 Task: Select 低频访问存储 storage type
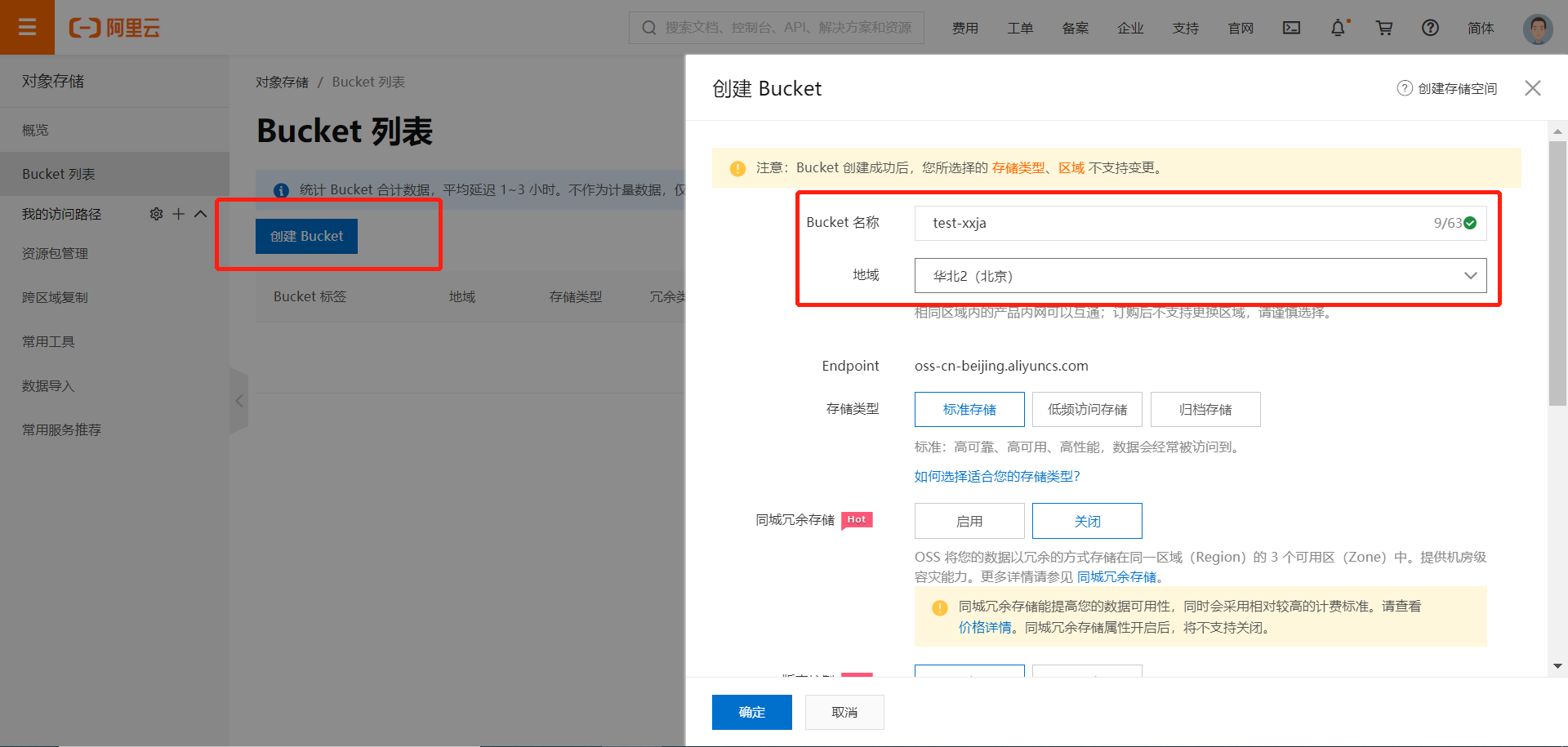pyautogui.click(x=1087, y=409)
